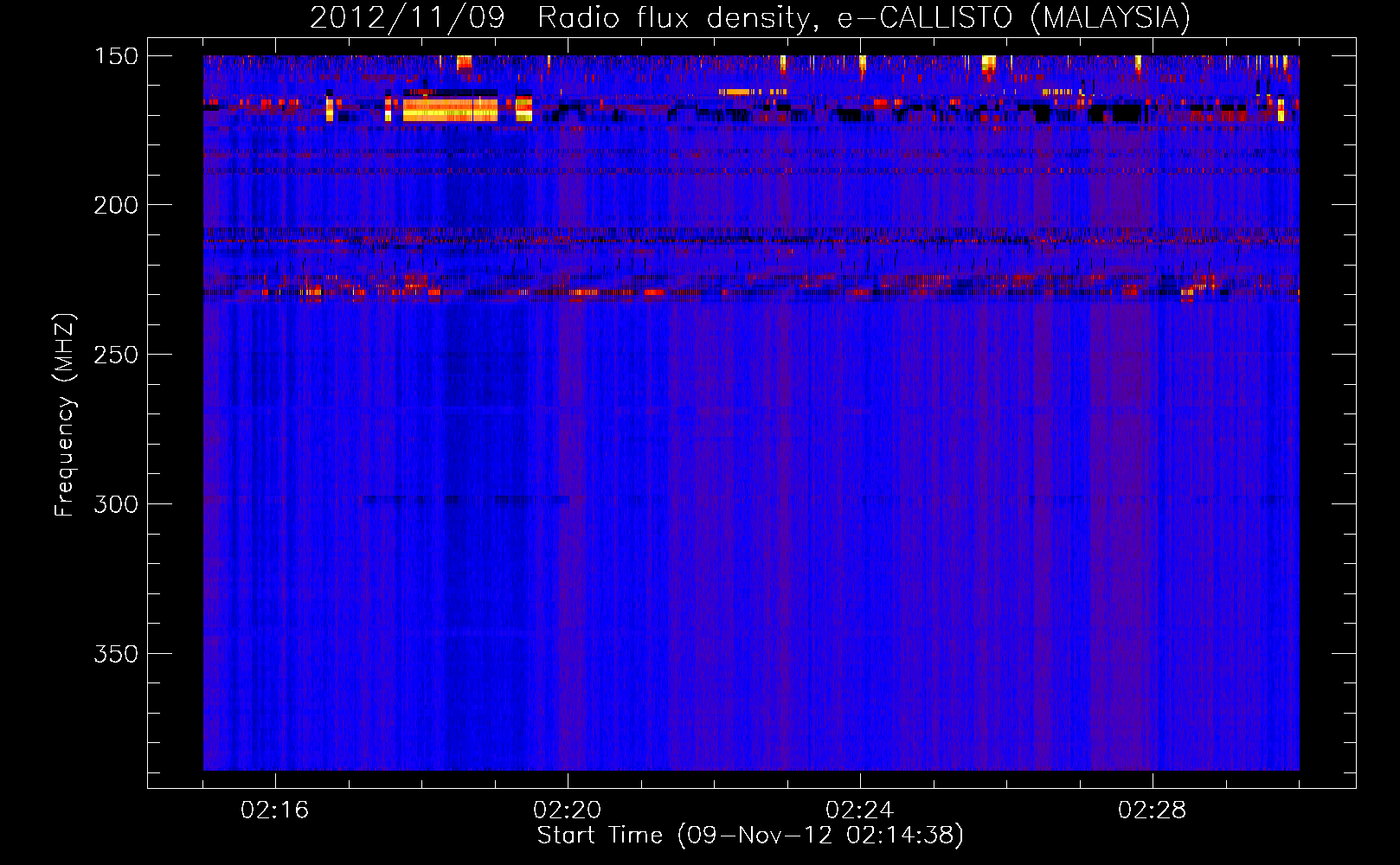The width and height of the screenshot is (1400, 865).
Task: Click the 02:20 time tick label
Action: pos(568,811)
